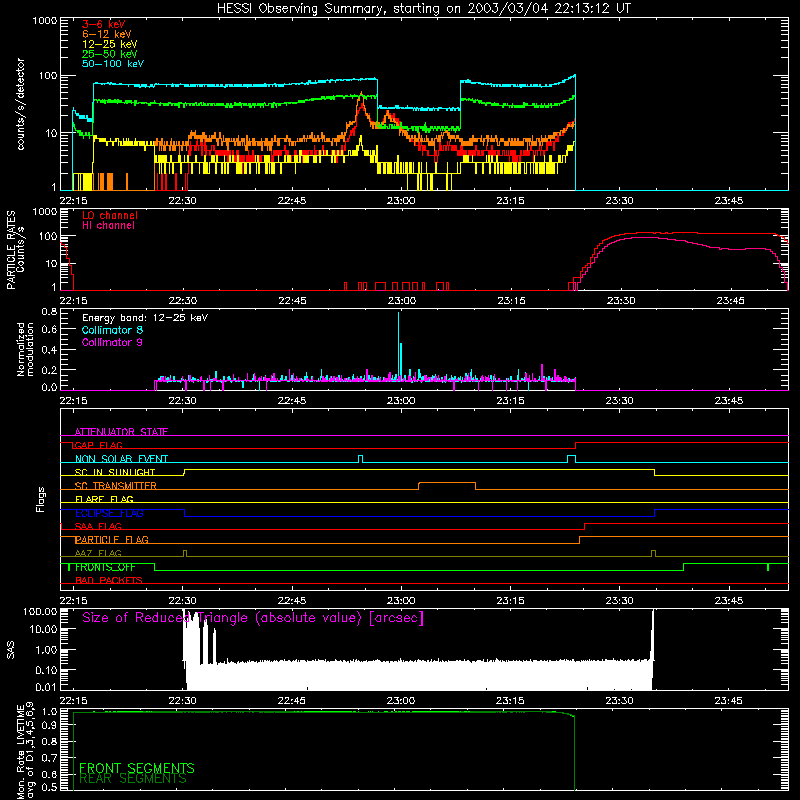Select the 'Collimator 9' legend label
This screenshot has width=800, height=800.
112,342
